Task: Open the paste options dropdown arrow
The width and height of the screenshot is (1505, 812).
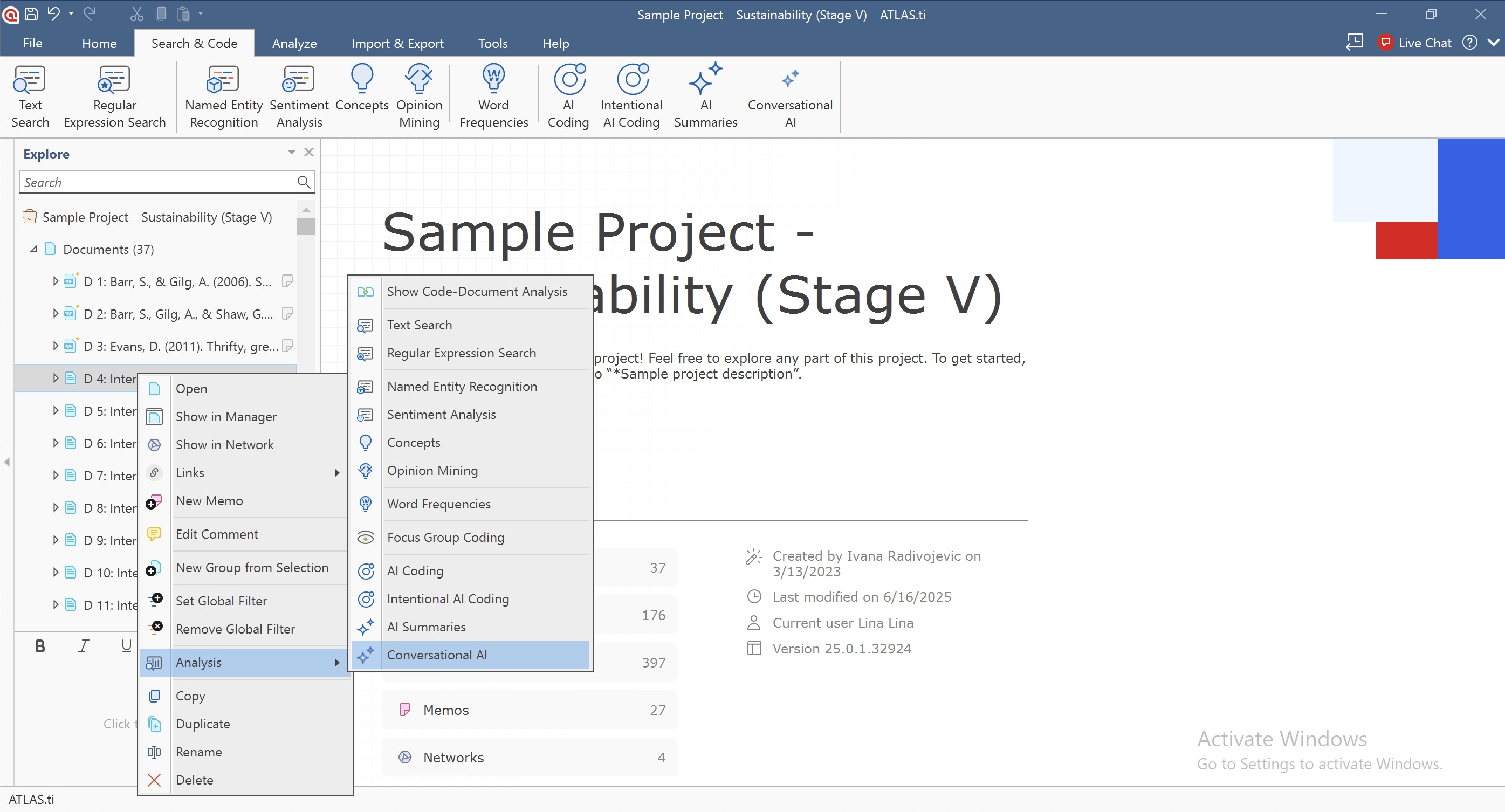Action: tap(201, 13)
